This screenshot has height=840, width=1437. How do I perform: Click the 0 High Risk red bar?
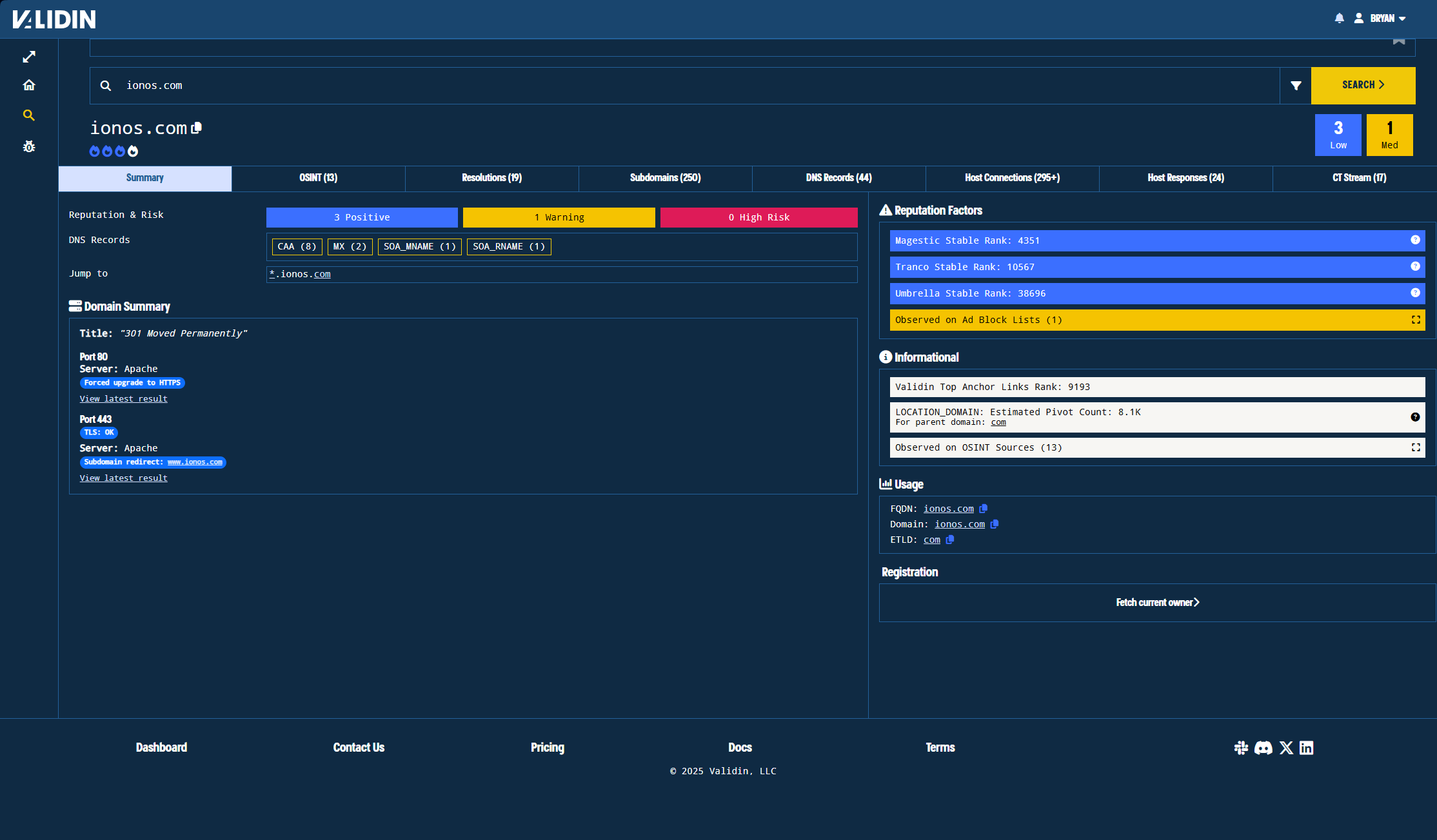[759, 217]
